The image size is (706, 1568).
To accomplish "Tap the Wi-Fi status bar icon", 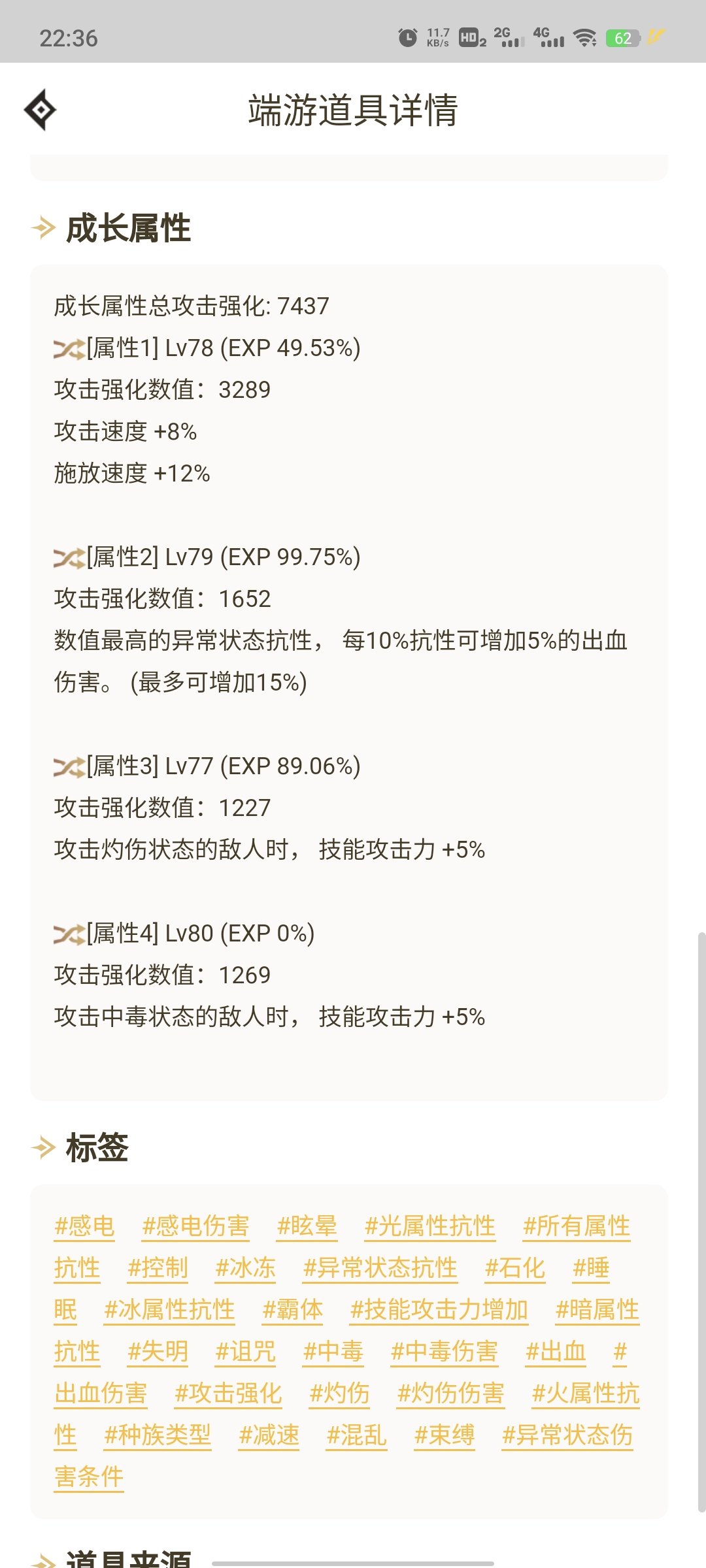I will (x=585, y=38).
